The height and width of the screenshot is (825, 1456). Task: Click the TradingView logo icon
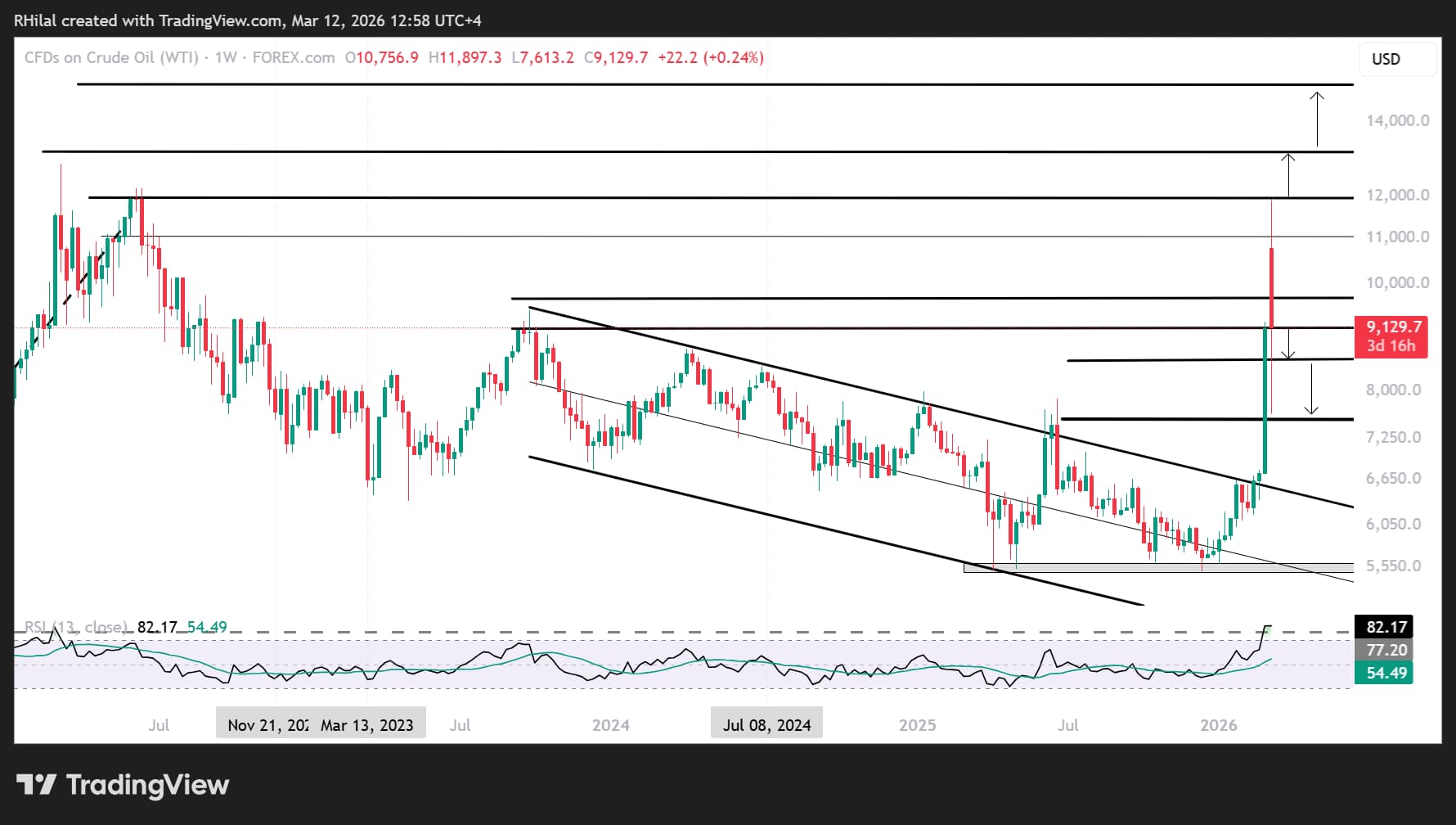click(36, 784)
